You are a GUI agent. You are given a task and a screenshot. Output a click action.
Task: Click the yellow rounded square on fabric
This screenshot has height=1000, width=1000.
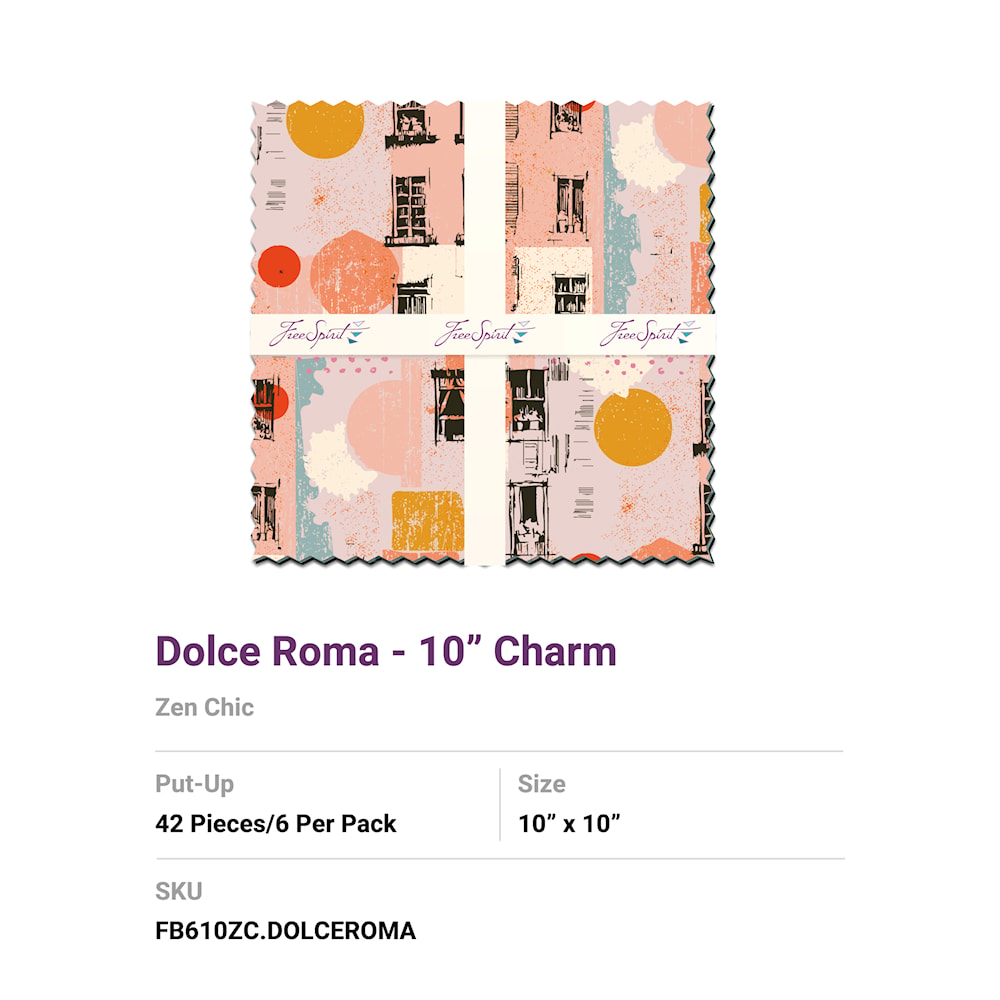(x=427, y=521)
